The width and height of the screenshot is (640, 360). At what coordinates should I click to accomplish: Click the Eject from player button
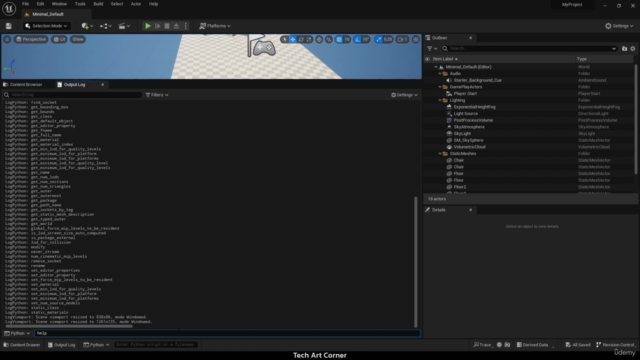tap(176, 26)
